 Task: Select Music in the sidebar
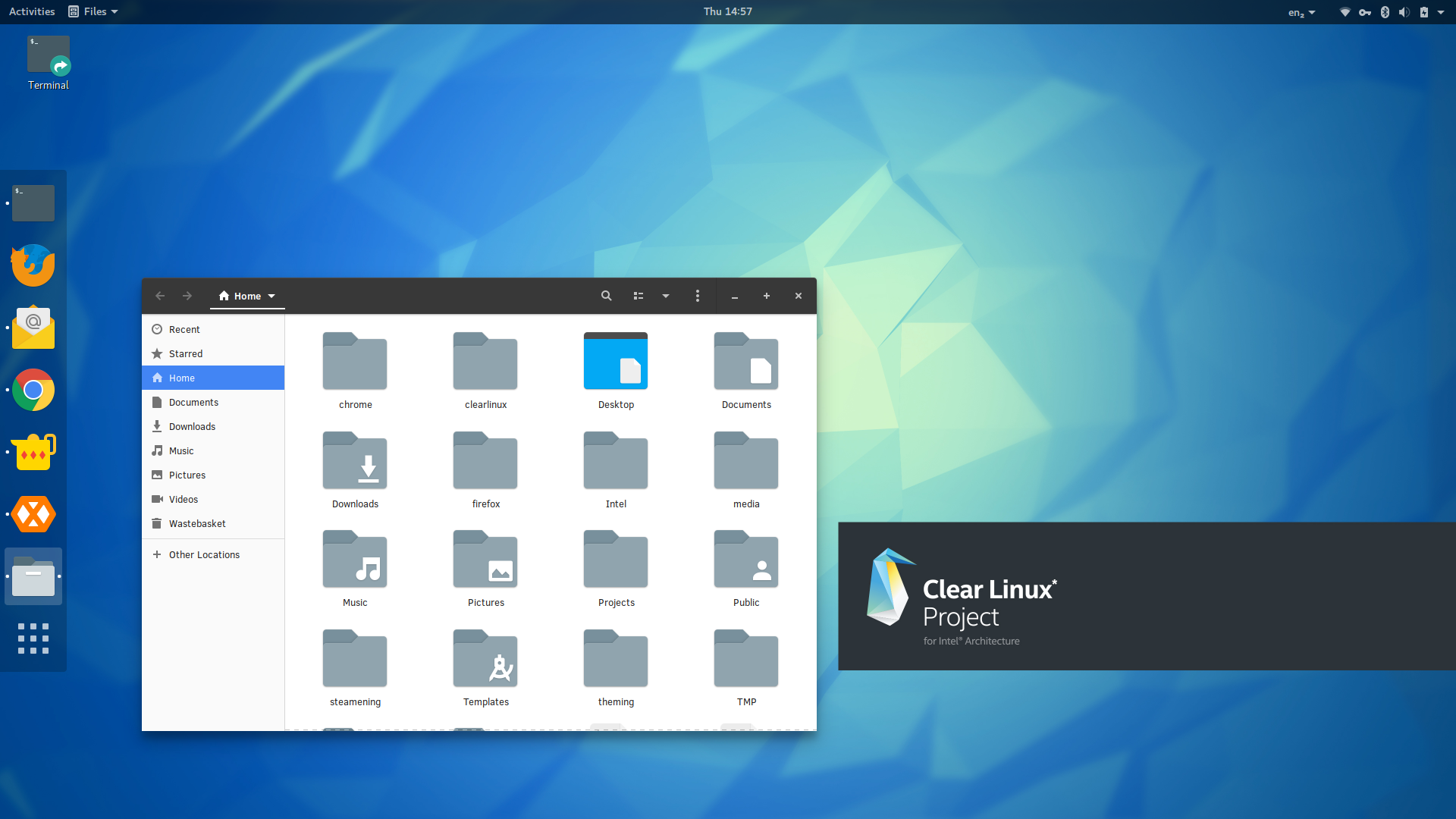pyautogui.click(x=213, y=450)
